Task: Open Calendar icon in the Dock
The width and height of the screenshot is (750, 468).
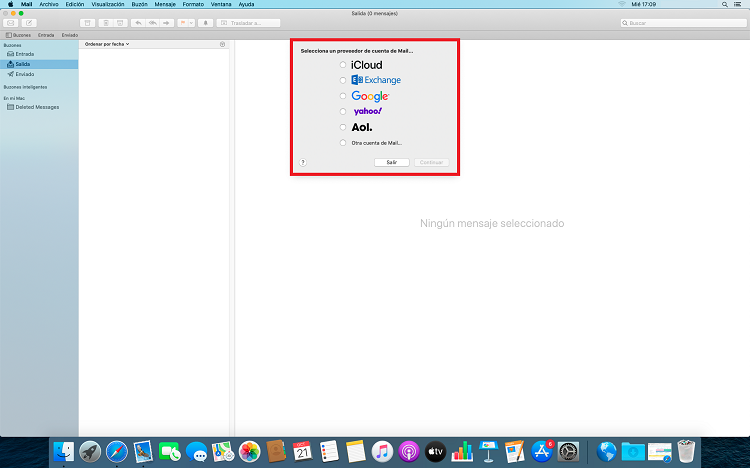Action: click(x=302, y=451)
